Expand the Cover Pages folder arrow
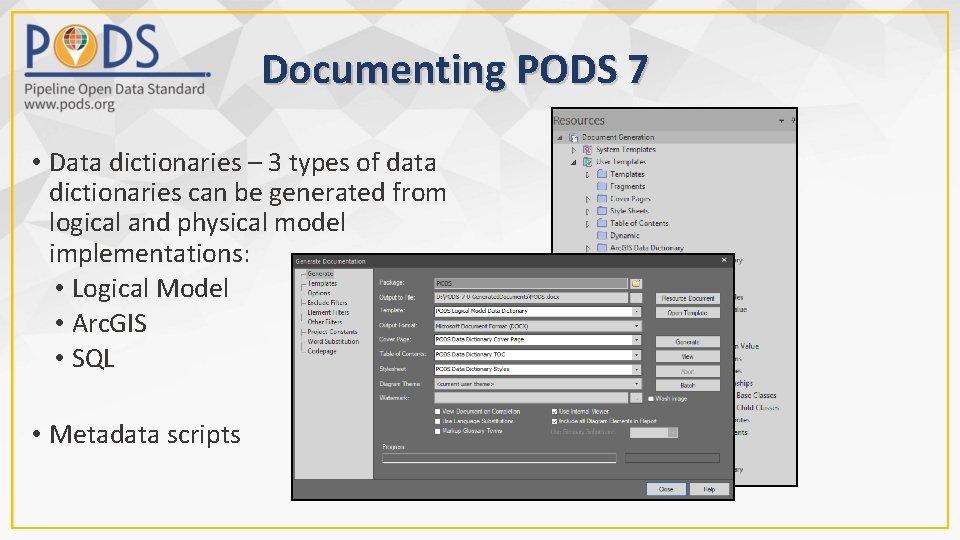Screen dimensions: 960x540 (588, 199)
